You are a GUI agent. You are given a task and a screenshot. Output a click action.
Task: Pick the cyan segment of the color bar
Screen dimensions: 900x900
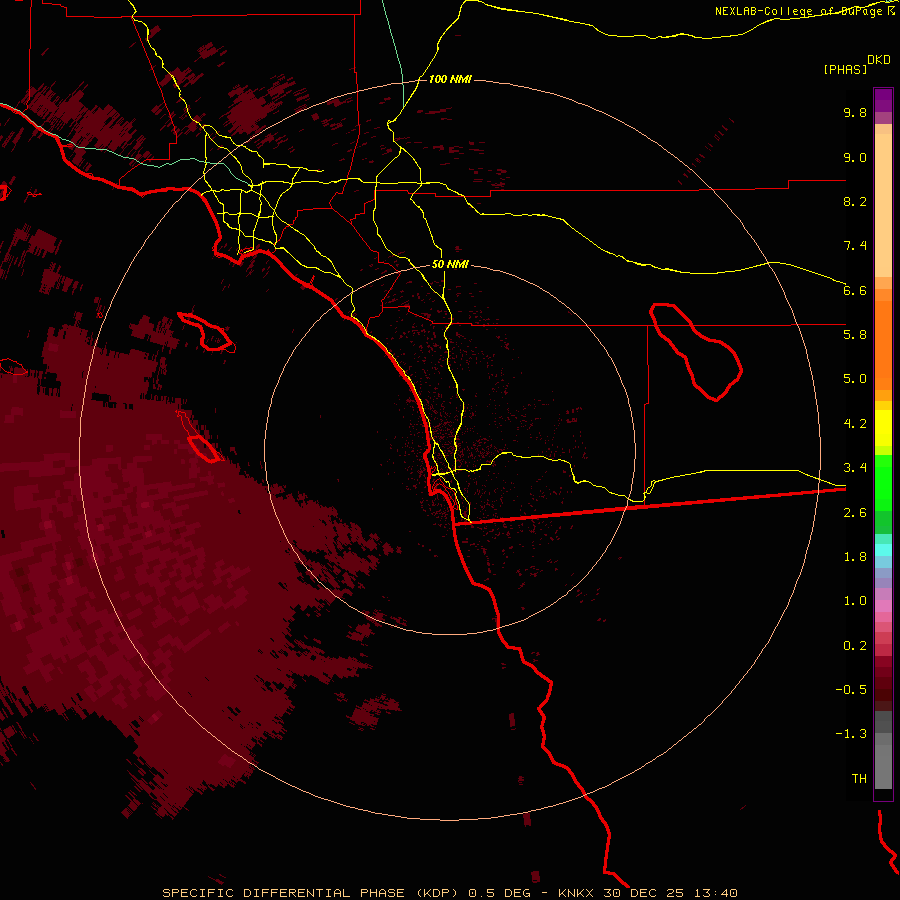tap(883, 550)
